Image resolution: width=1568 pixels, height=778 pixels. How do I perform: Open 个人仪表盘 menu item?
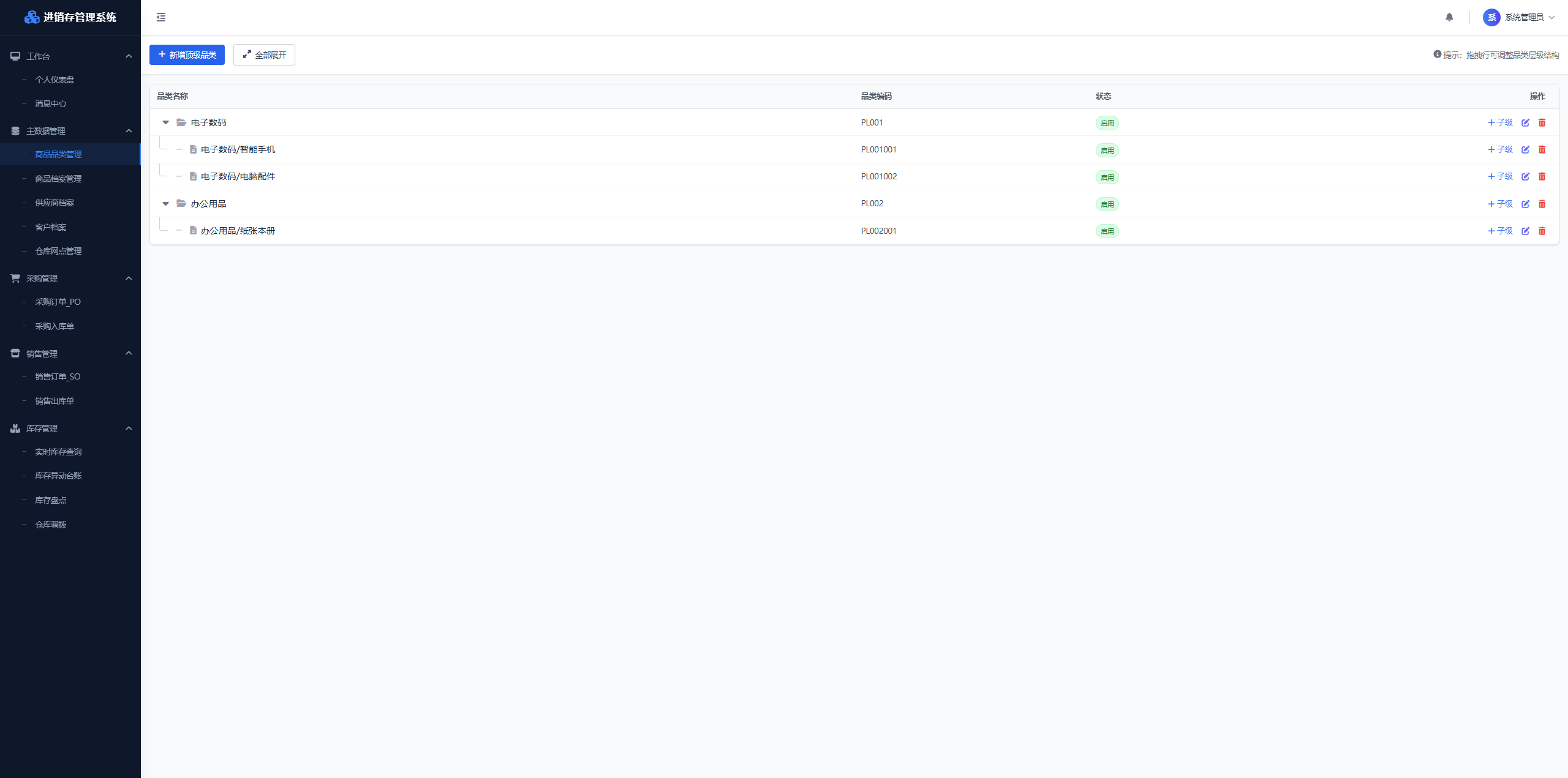(70, 80)
